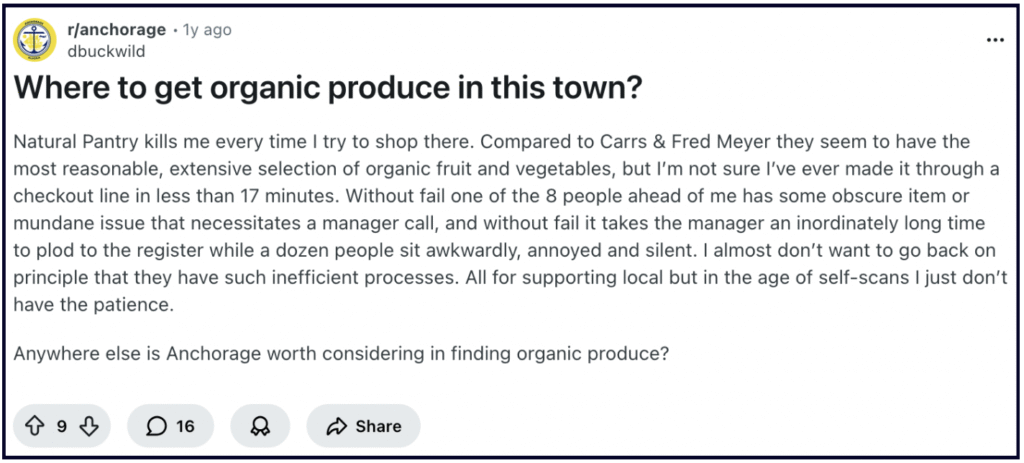The width and height of the screenshot is (1024, 463).
Task: Click the '1y ago' post timestamp
Action: [207, 30]
